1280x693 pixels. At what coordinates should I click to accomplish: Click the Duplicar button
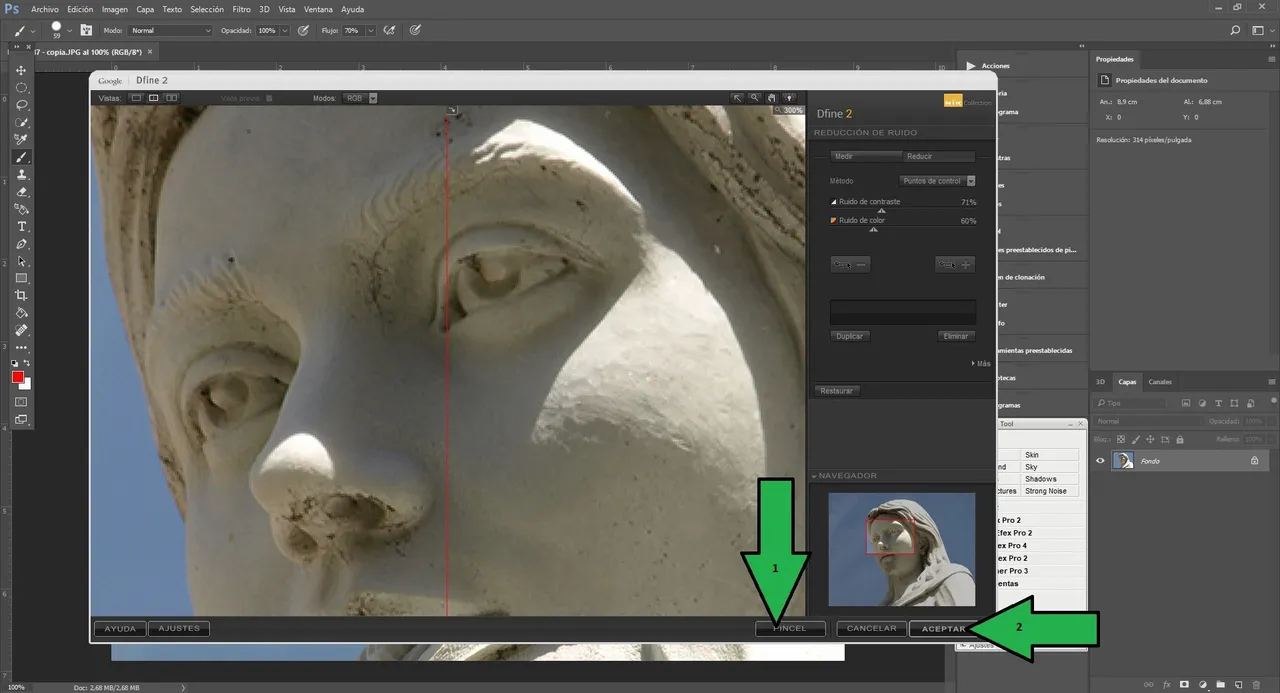849,336
